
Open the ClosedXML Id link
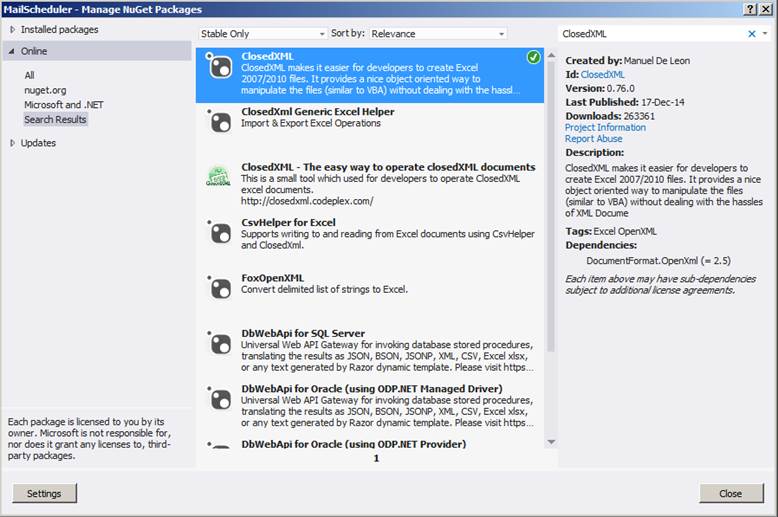(x=602, y=74)
